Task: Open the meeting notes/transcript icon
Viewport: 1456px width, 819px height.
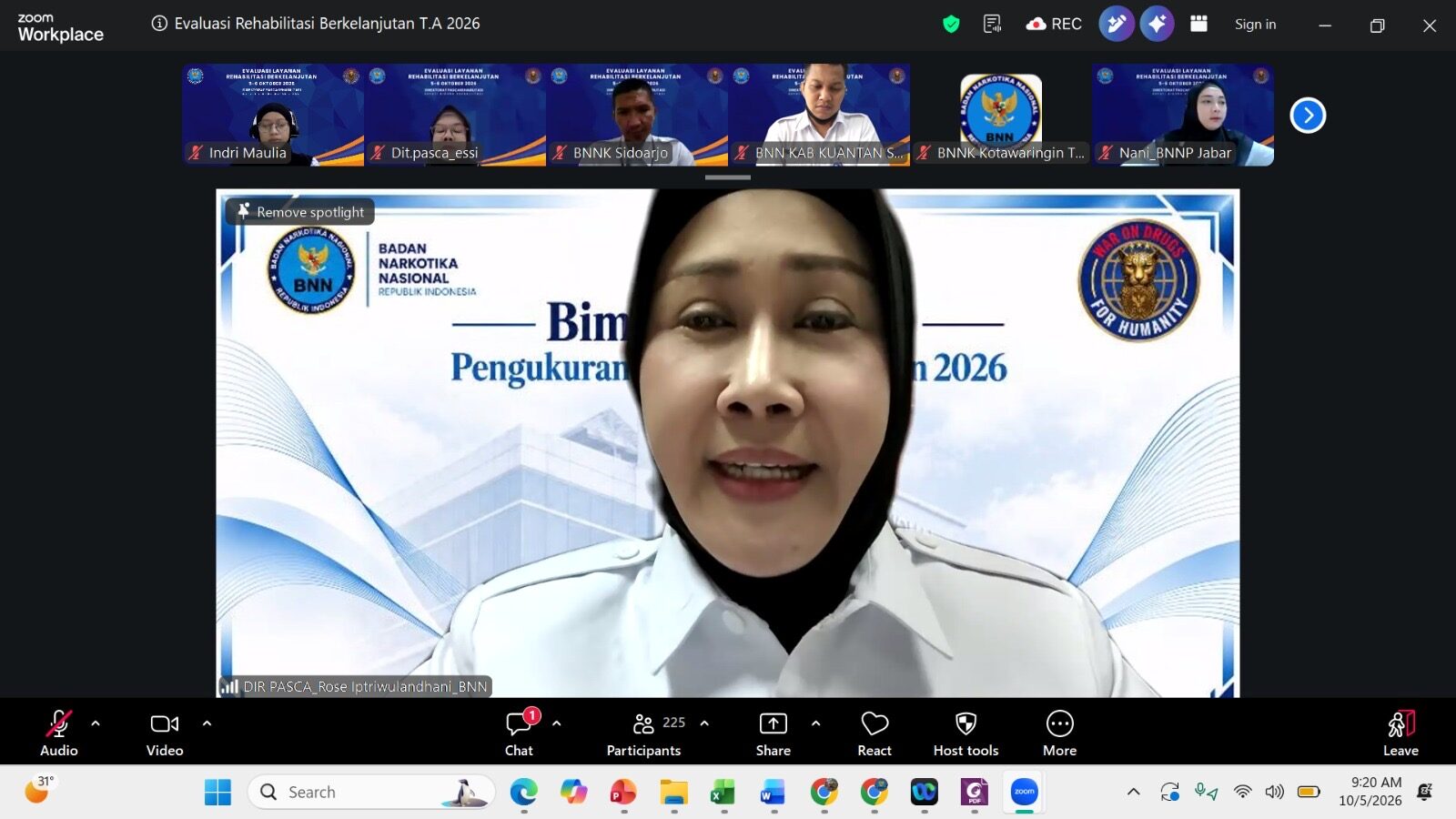Action: [x=993, y=25]
